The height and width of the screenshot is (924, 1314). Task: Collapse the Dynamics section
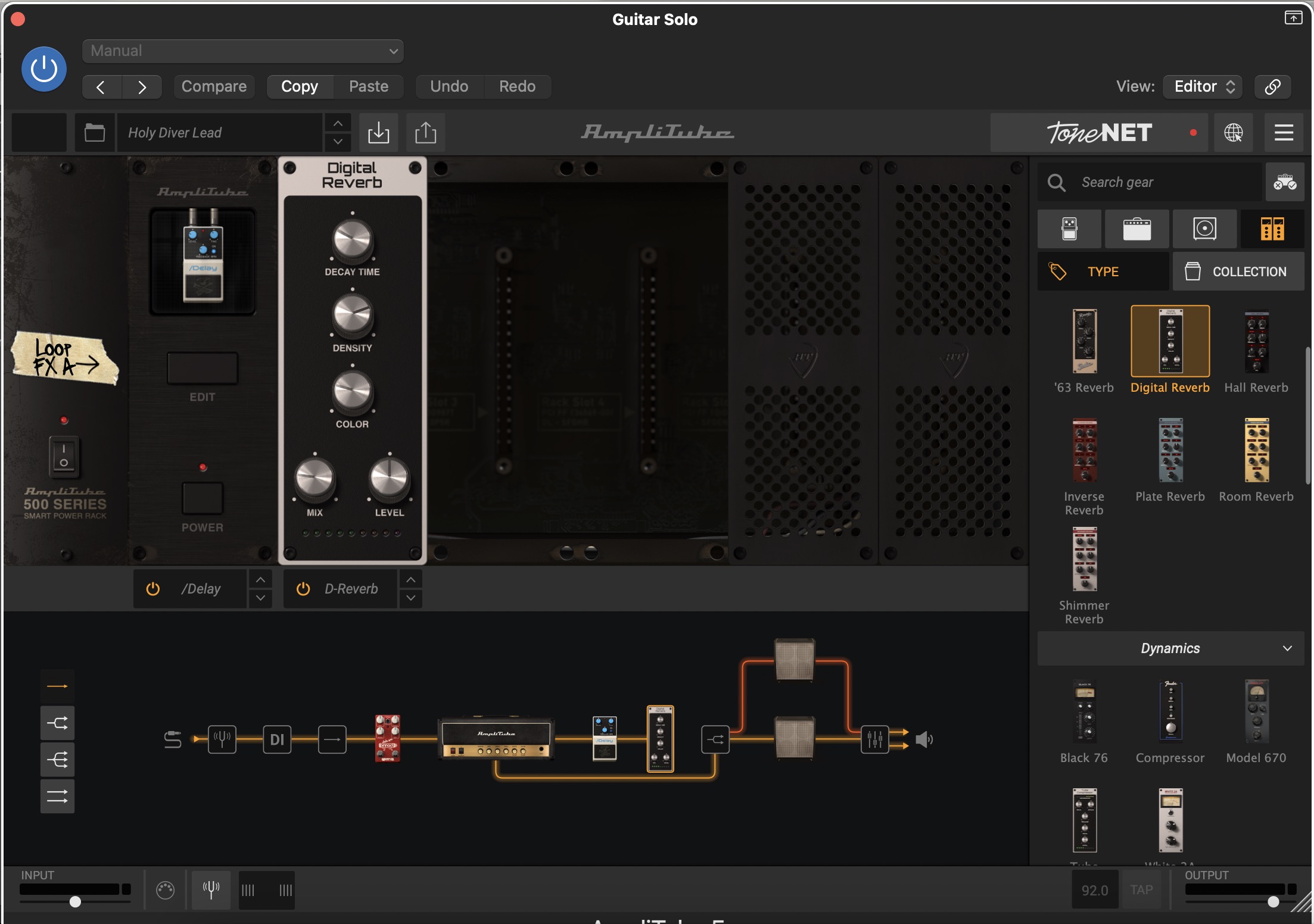(x=1170, y=648)
